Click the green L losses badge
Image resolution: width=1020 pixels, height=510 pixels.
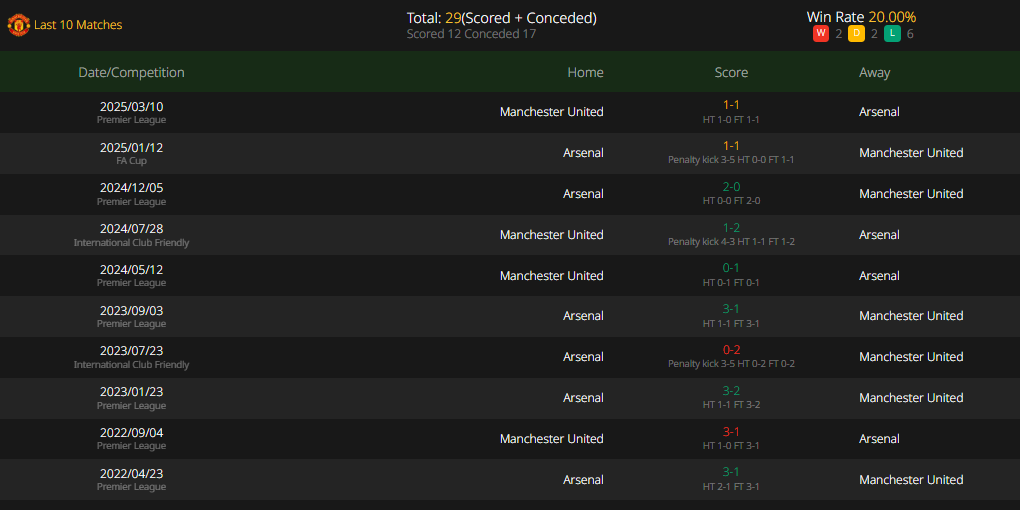tap(892, 34)
